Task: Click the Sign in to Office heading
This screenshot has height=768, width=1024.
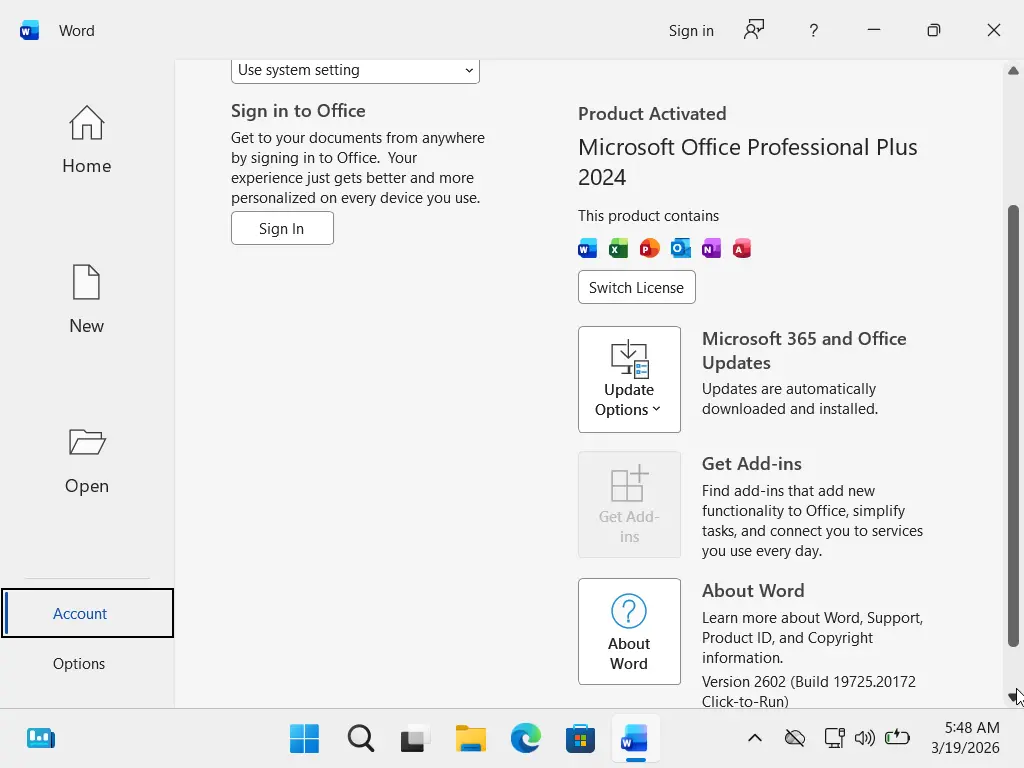Action: click(298, 111)
